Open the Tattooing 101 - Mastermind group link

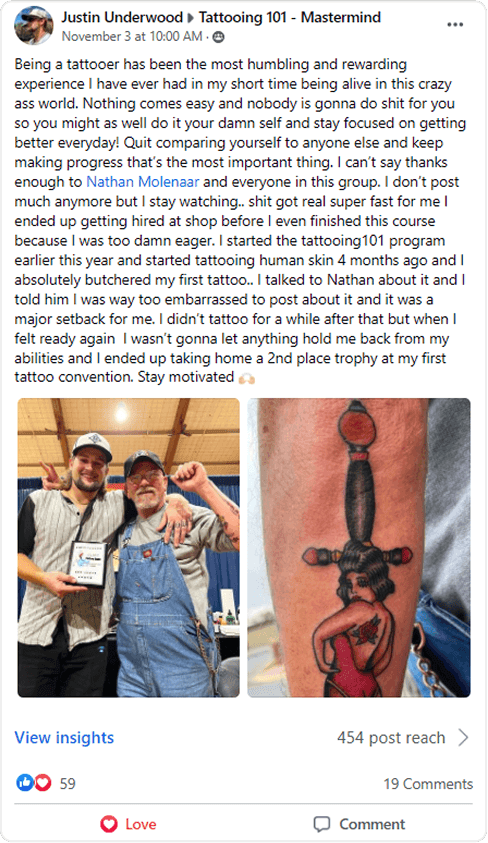(x=290, y=17)
